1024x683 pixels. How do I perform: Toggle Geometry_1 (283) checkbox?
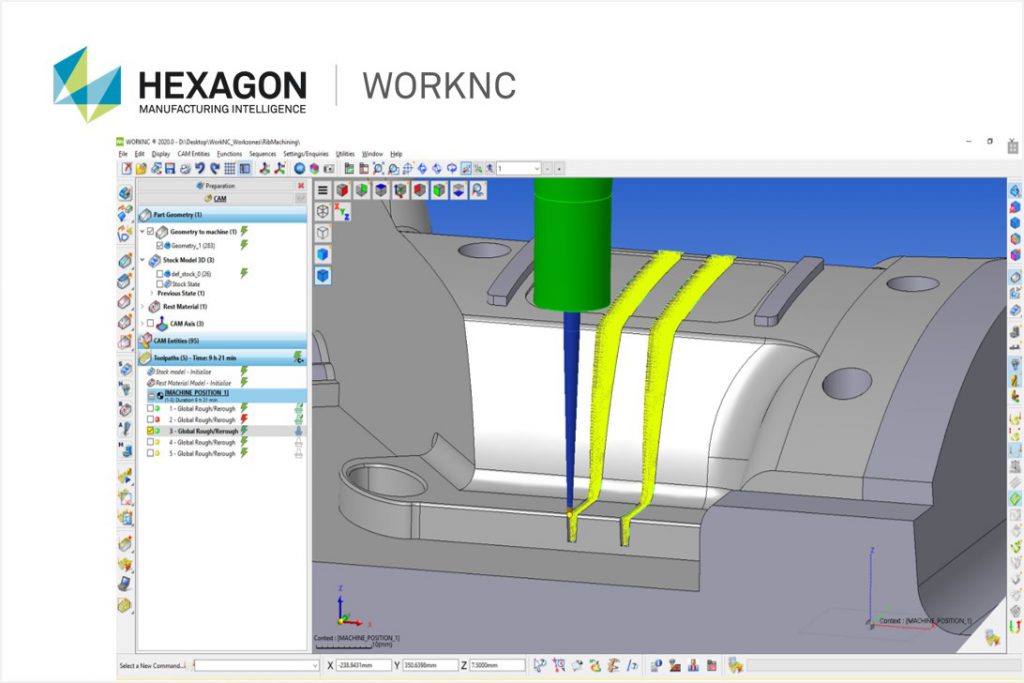tap(160, 246)
